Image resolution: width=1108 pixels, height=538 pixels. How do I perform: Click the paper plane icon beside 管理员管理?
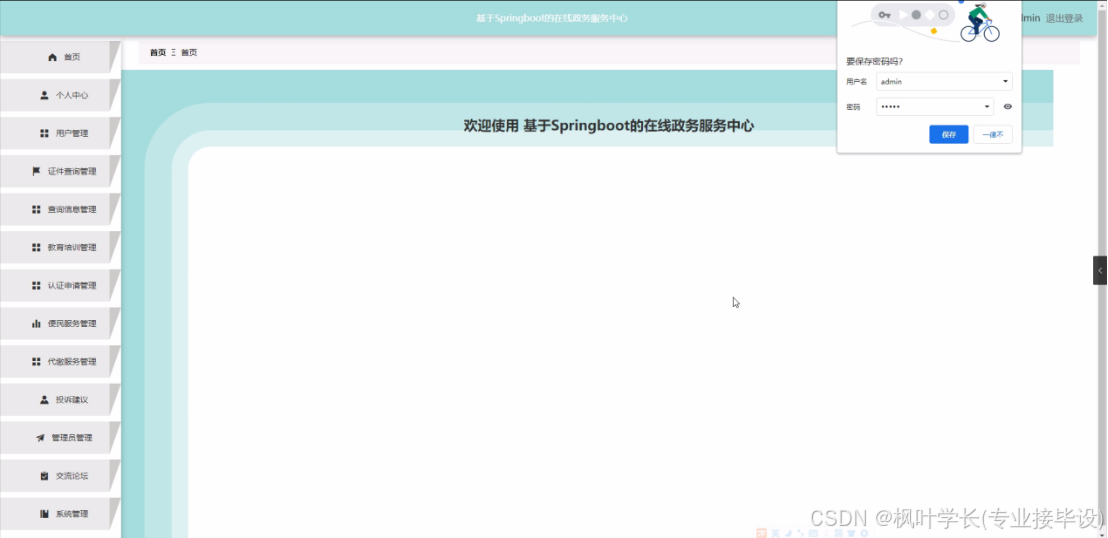pyautogui.click(x=40, y=438)
